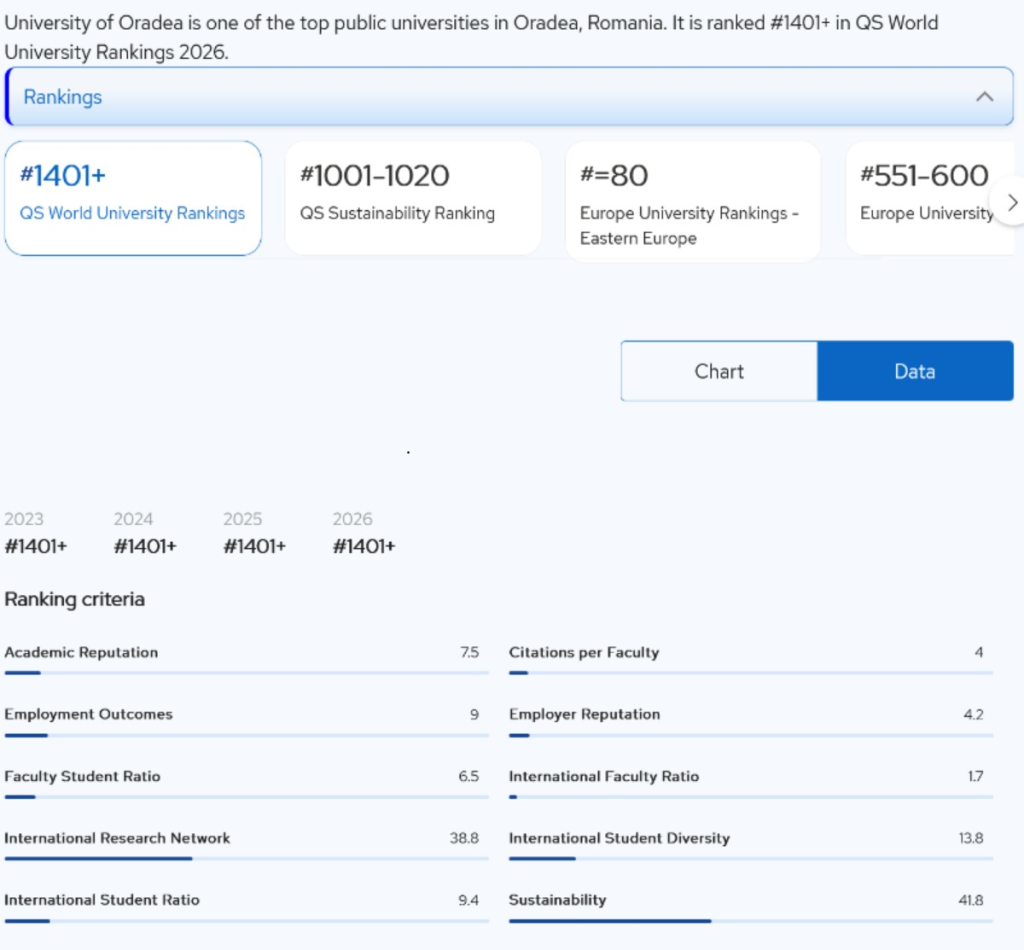Switch to Chart view
1024x950 pixels.
click(x=719, y=371)
